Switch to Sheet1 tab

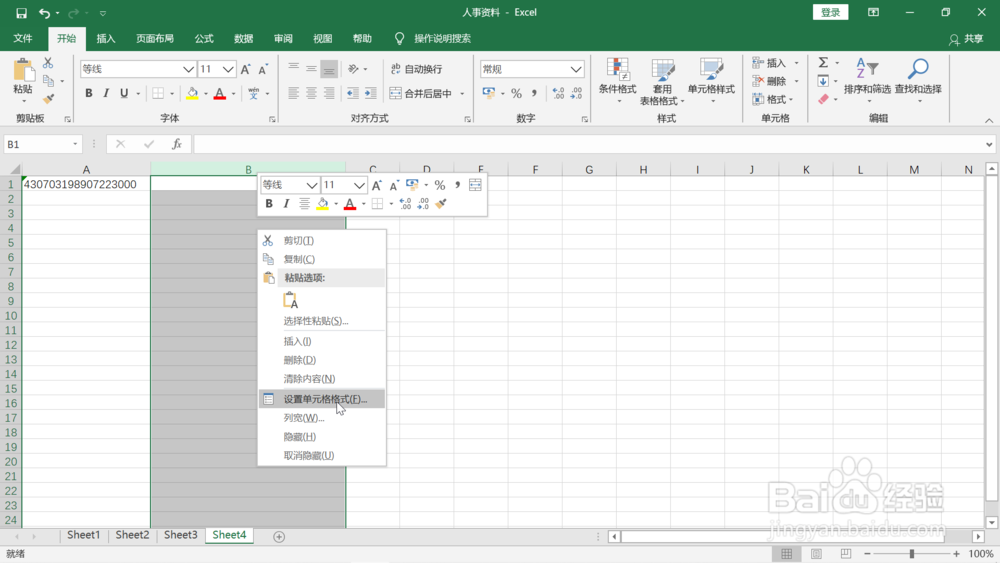point(84,535)
